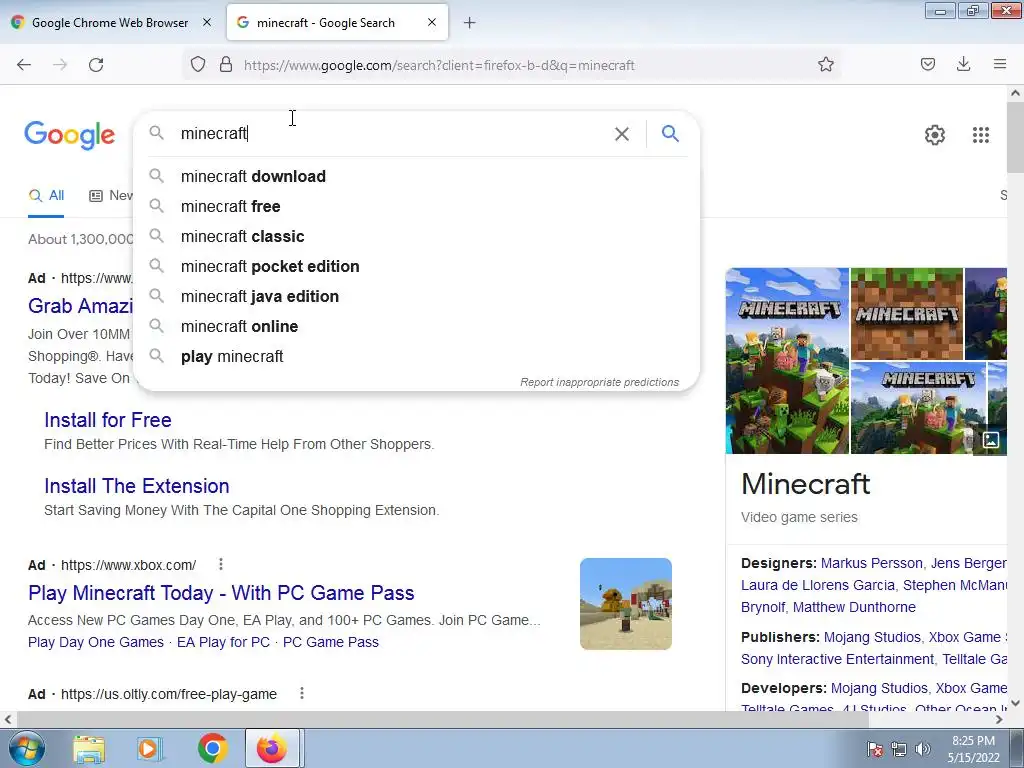The width and height of the screenshot is (1024, 768).
Task: Open Minecraft dirt block logo image
Action: click(906, 313)
